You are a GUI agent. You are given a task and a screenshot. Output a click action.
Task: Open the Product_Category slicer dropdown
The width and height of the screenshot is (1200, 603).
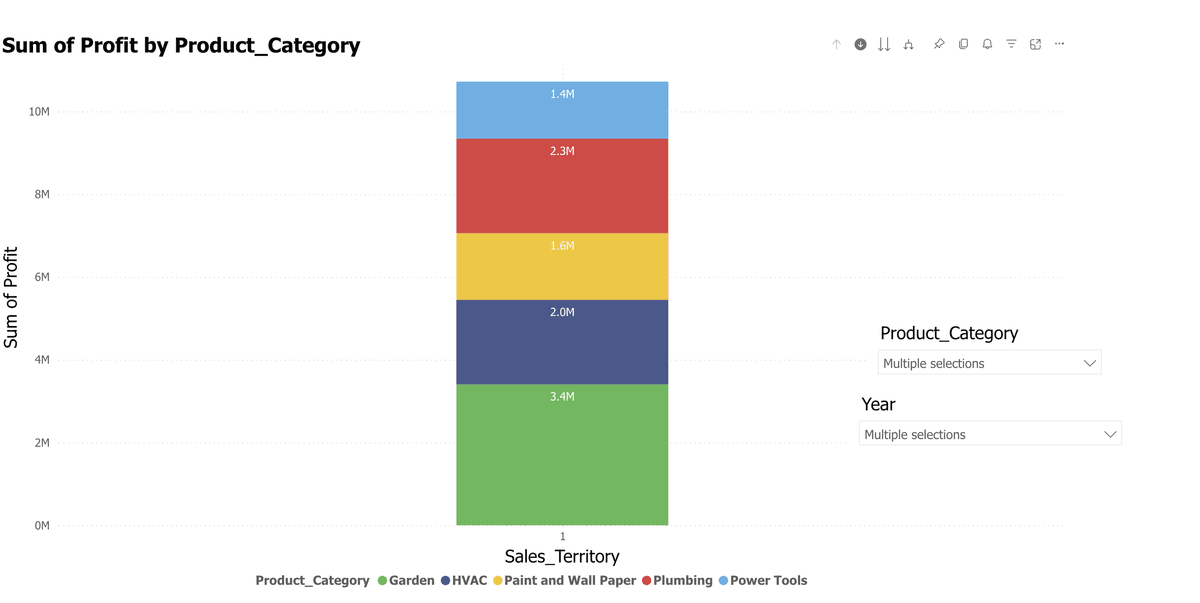(1089, 362)
